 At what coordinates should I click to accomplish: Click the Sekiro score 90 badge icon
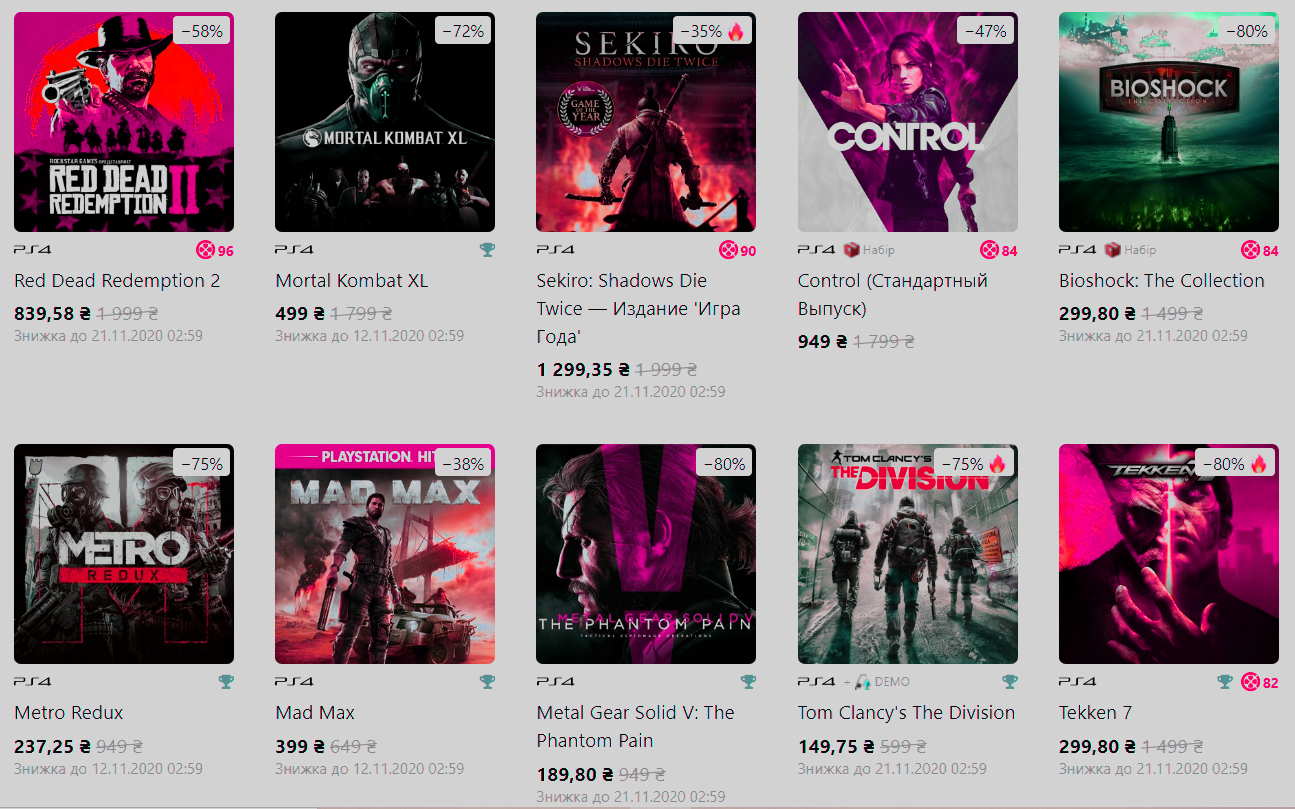pyautogui.click(x=729, y=250)
